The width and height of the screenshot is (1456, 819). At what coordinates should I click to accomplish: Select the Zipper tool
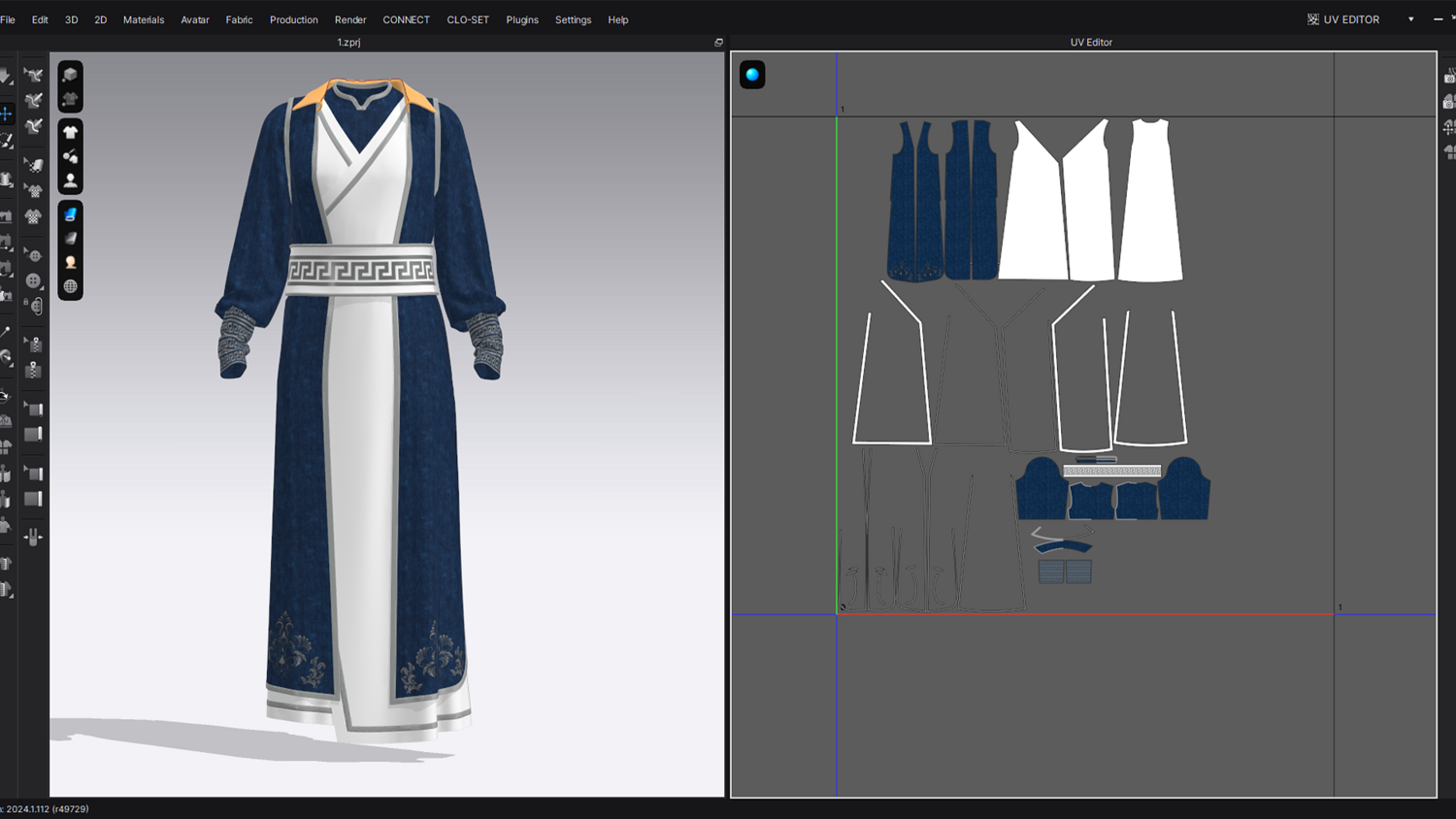34,370
